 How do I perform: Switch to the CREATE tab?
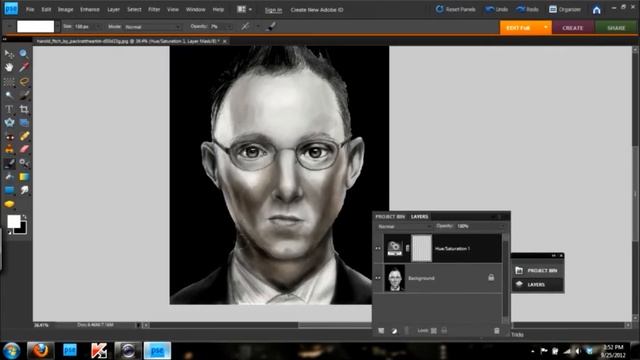point(573,28)
